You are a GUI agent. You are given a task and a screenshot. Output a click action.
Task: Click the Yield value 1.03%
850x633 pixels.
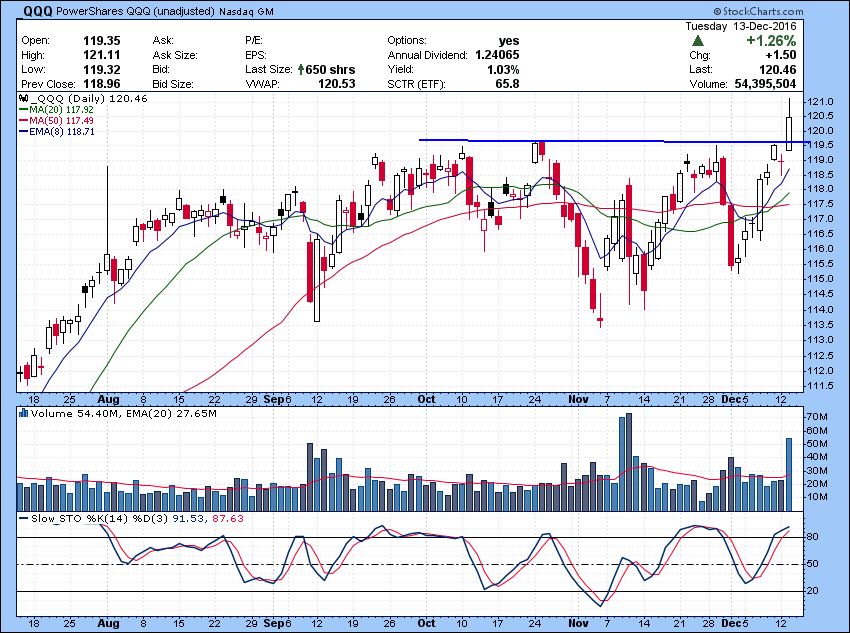coord(503,69)
